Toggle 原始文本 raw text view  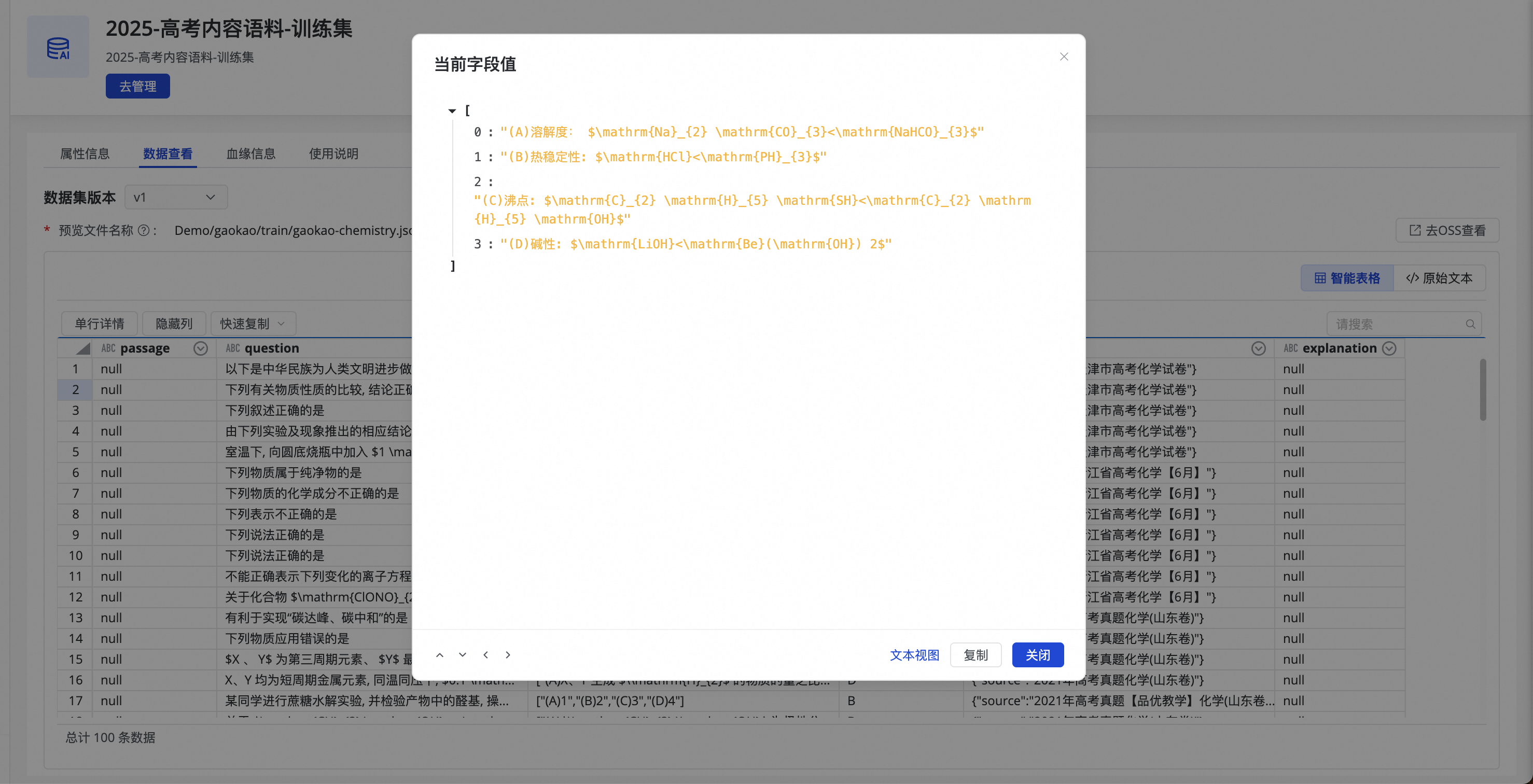point(1439,278)
